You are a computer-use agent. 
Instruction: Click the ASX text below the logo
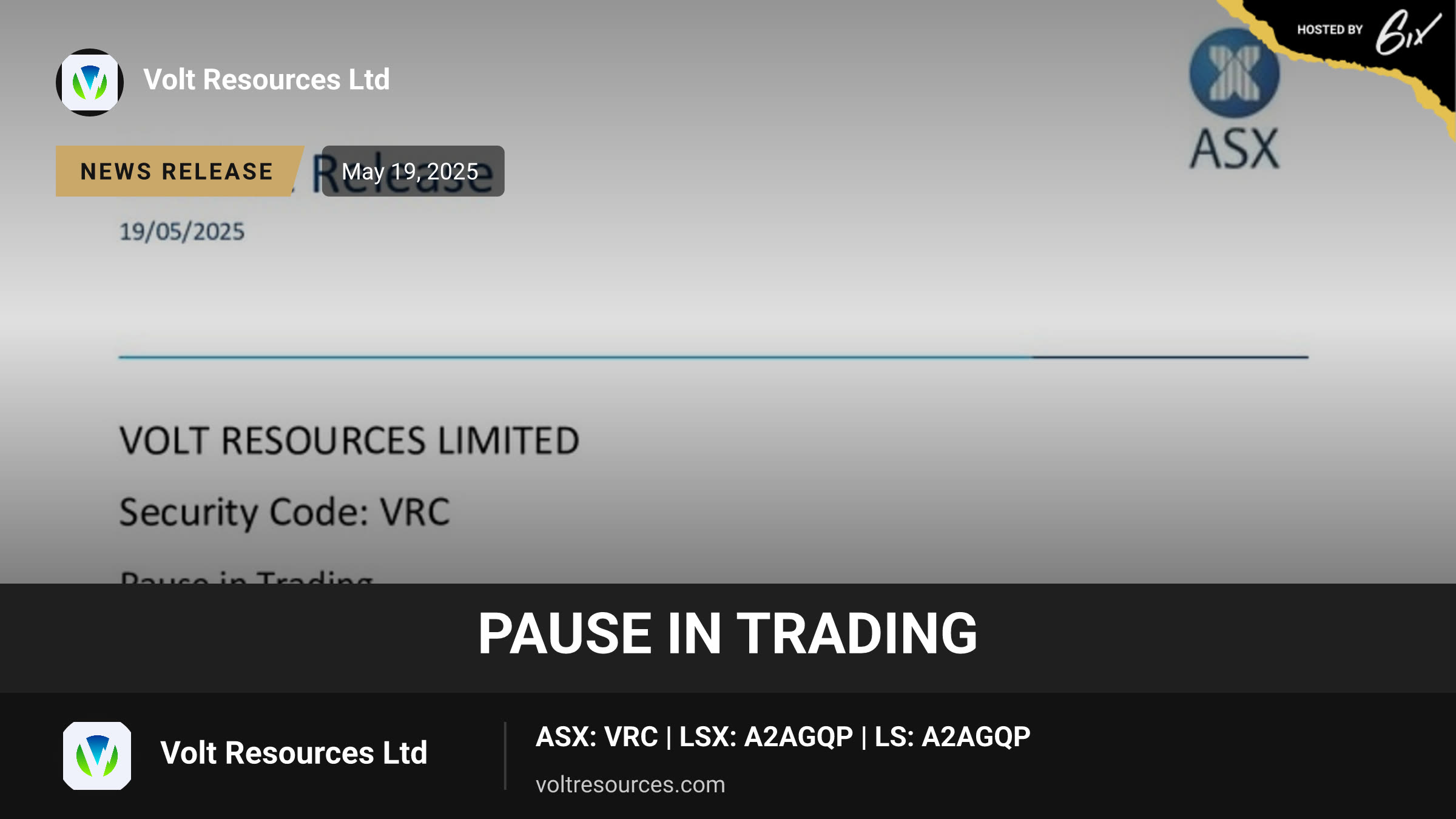click(x=1235, y=149)
